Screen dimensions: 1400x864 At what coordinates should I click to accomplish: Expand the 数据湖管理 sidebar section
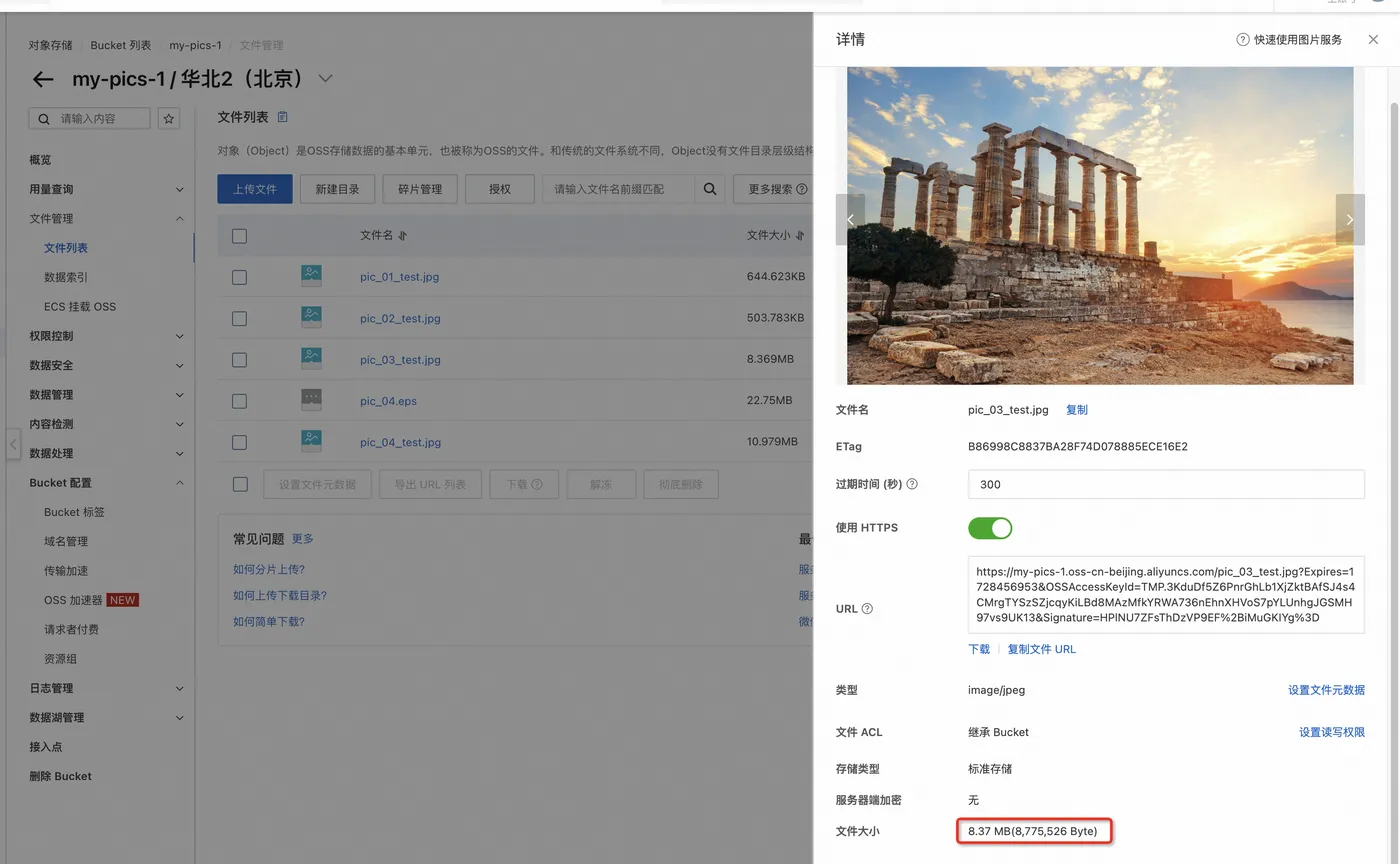[x=180, y=718]
